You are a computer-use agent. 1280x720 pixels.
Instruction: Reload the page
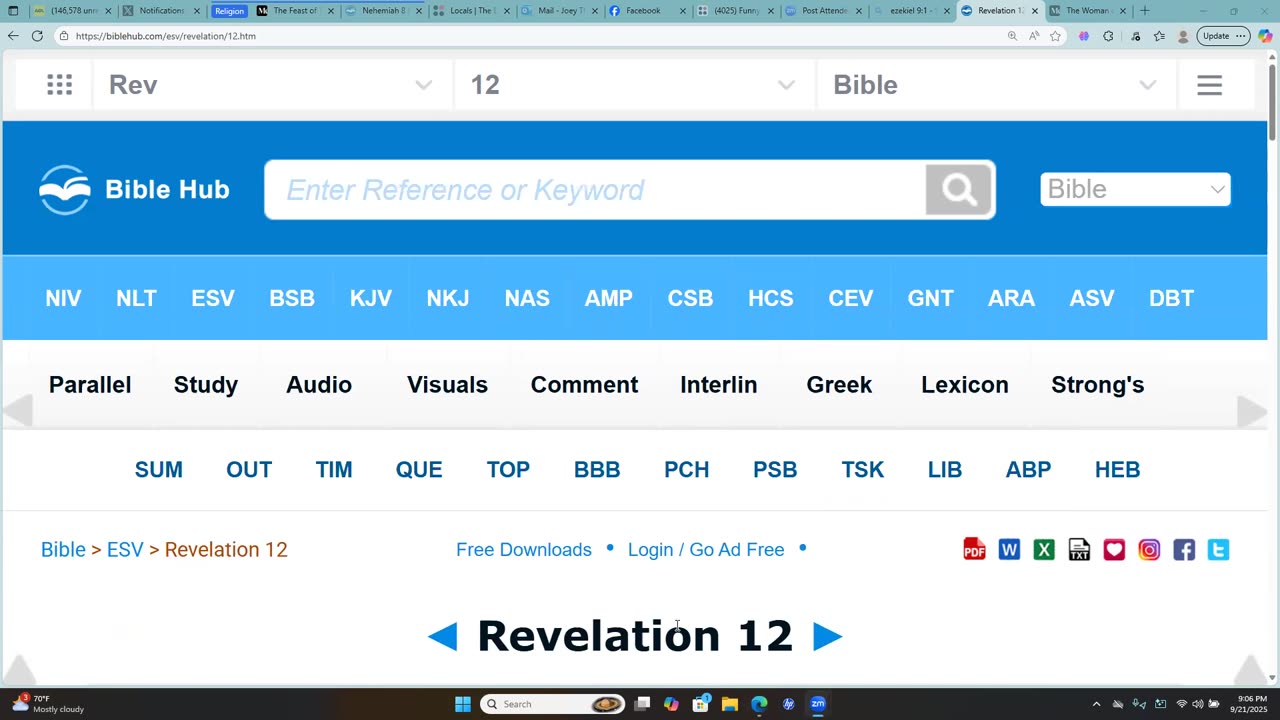pos(37,36)
